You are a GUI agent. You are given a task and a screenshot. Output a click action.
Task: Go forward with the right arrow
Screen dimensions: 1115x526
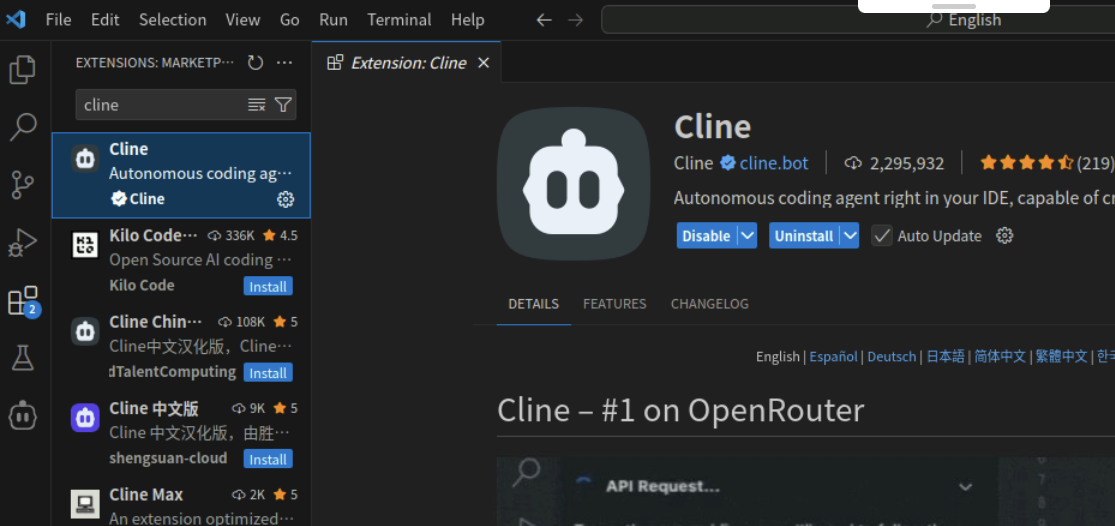point(575,20)
